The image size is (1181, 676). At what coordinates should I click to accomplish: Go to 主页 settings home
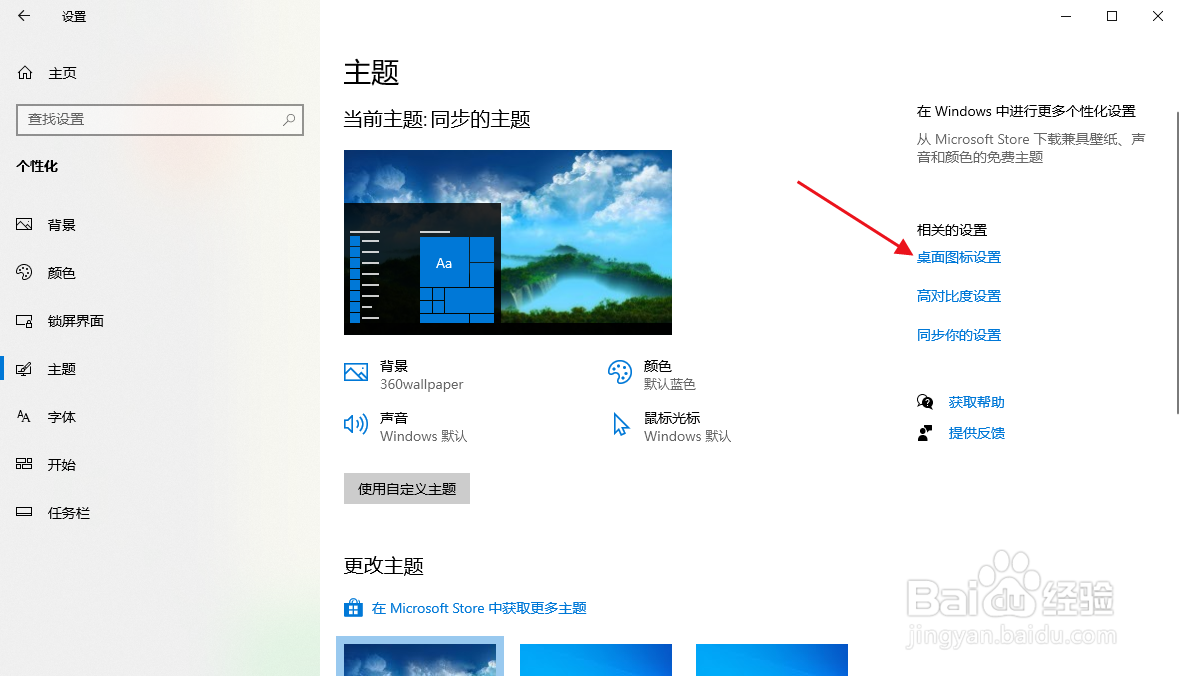(x=63, y=73)
